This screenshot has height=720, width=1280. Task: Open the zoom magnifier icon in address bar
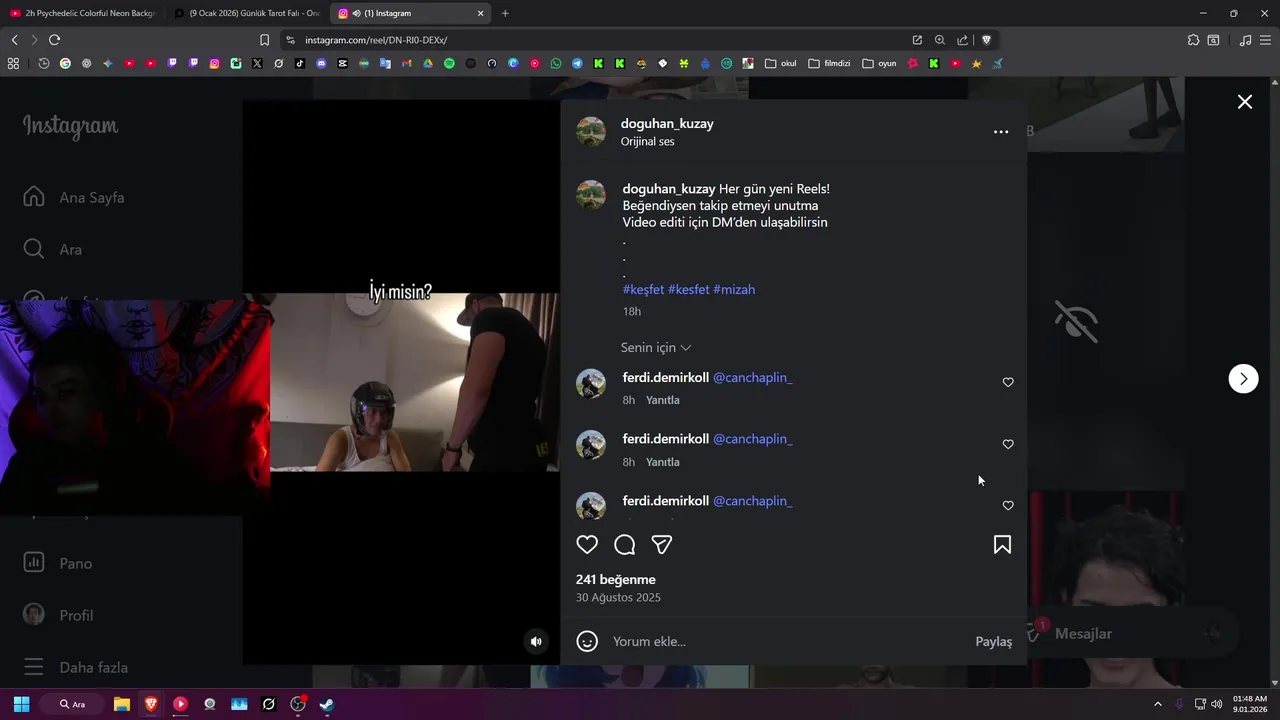940,40
